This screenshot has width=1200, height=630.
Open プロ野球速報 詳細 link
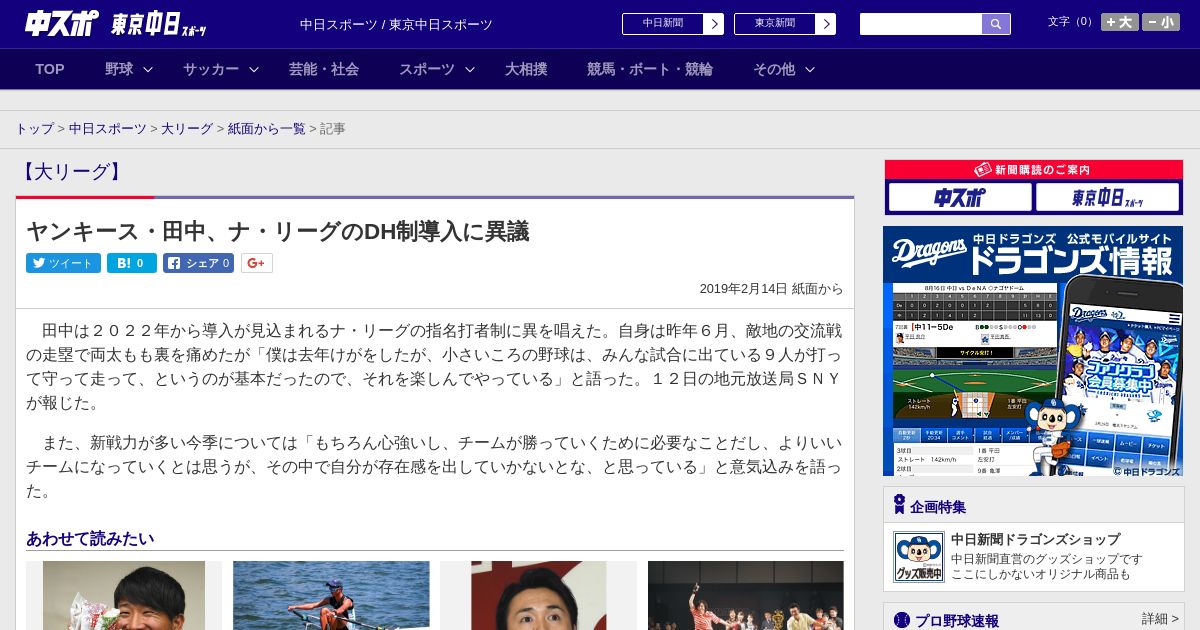coord(1160,620)
